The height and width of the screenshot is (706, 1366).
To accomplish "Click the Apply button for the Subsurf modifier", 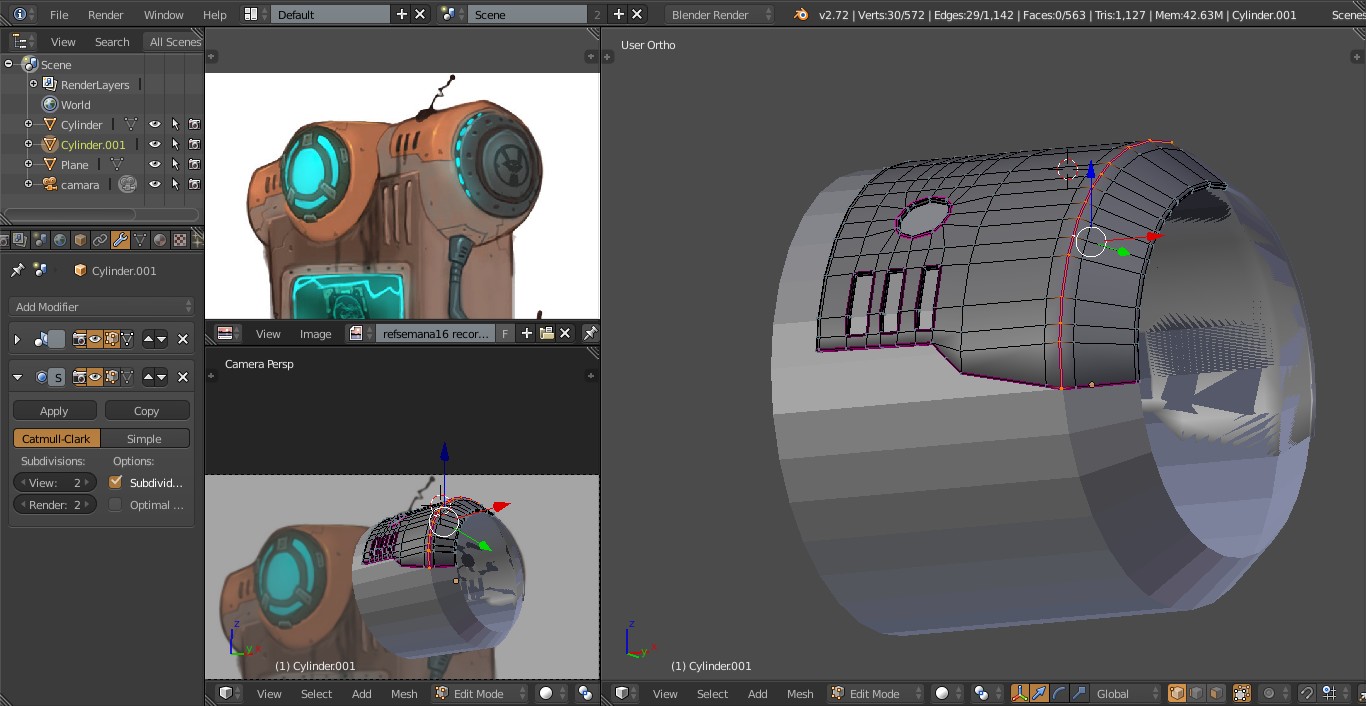I will (54, 411).
